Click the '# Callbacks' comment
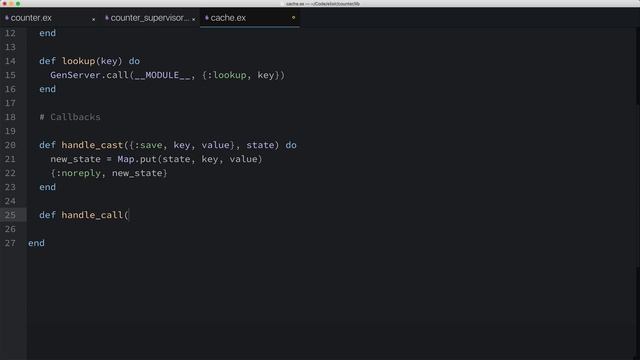This screenshot has width=640, height=360. pyautogui.click(x=70, y=117)
